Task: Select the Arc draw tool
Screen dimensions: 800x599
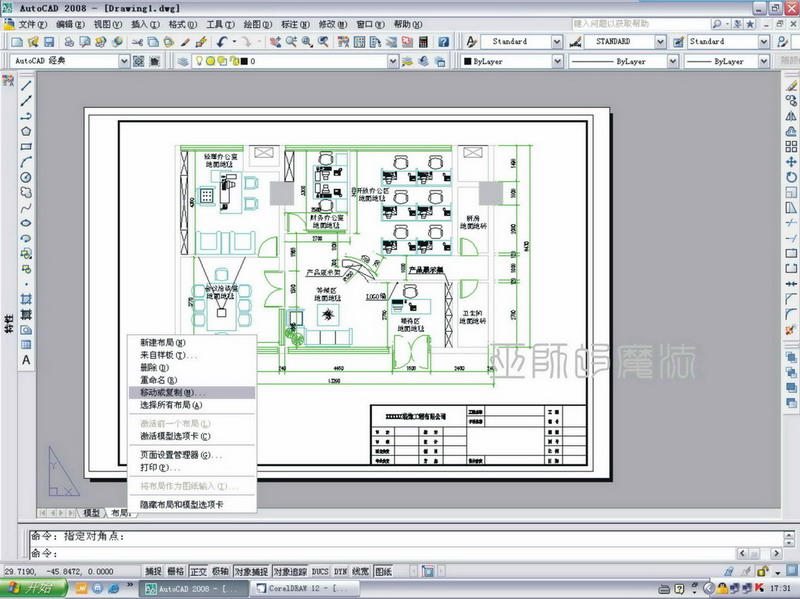Action: 26,162
